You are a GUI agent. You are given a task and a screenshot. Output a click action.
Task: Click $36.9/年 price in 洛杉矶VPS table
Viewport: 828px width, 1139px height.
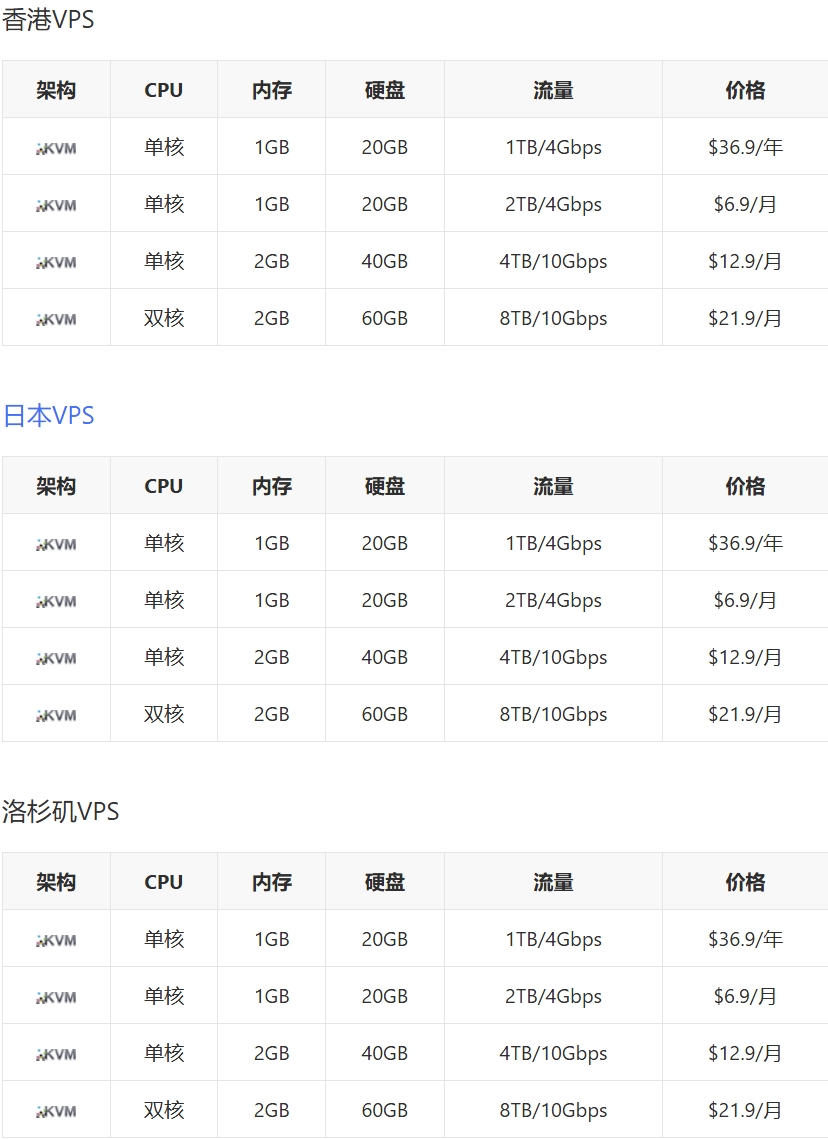point(745,939)
